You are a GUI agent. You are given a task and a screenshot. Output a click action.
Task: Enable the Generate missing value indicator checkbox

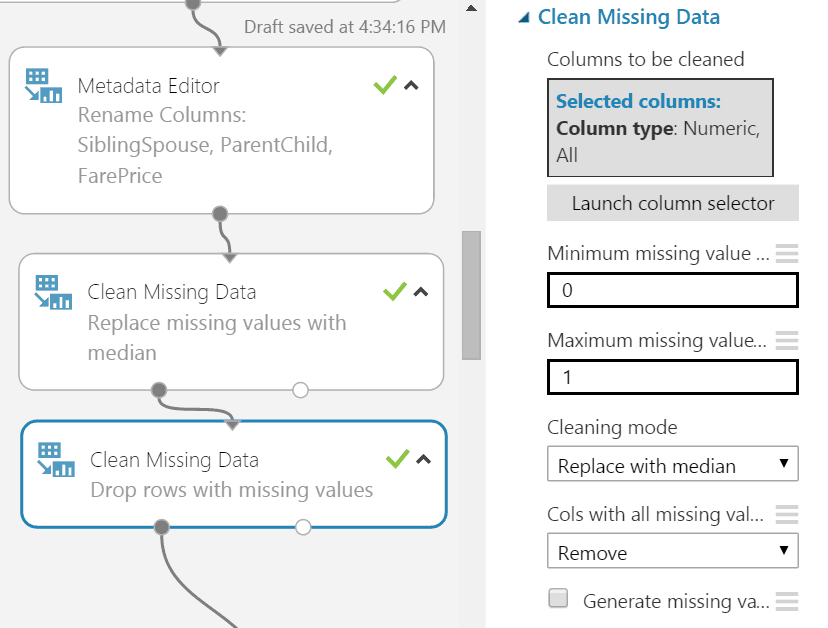click(x=559, y=599)
